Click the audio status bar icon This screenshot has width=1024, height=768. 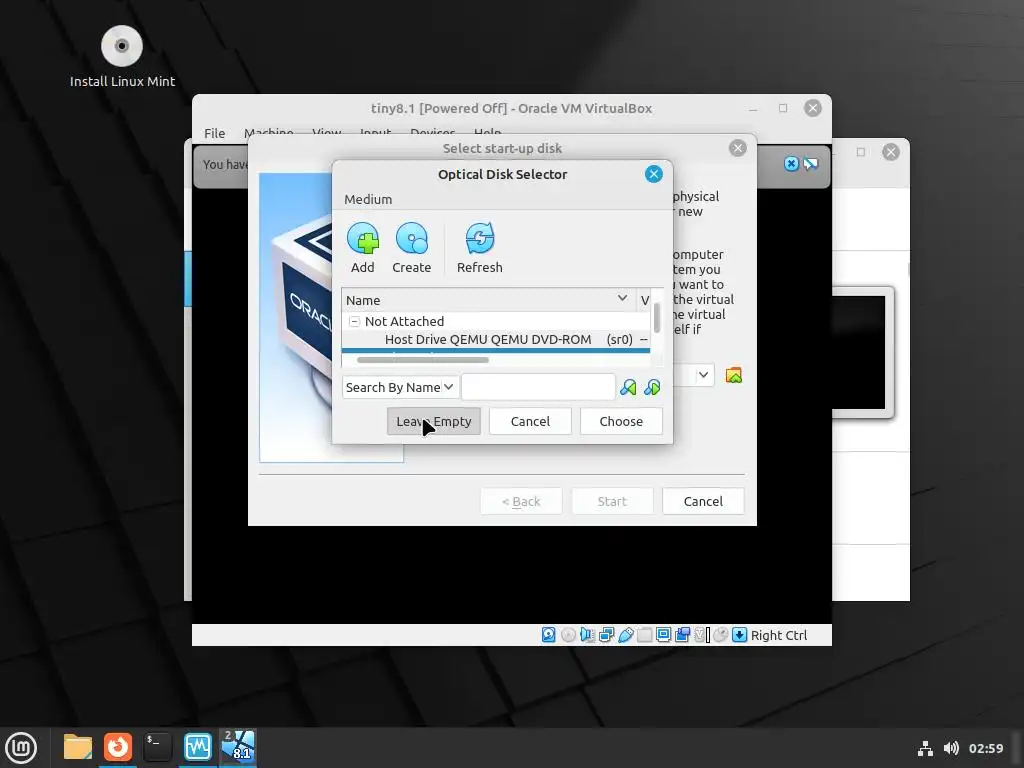tap(587, 635)
